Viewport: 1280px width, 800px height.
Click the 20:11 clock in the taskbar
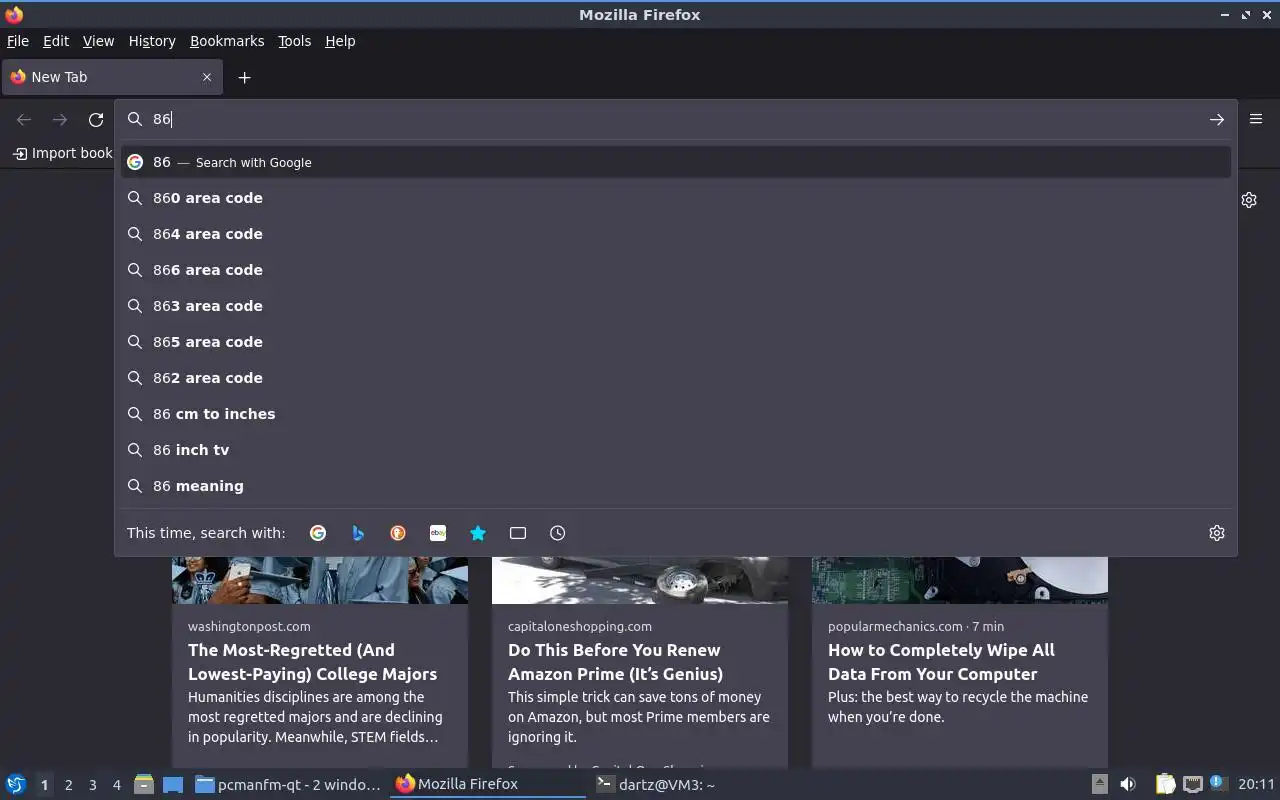coord(1256,784)
